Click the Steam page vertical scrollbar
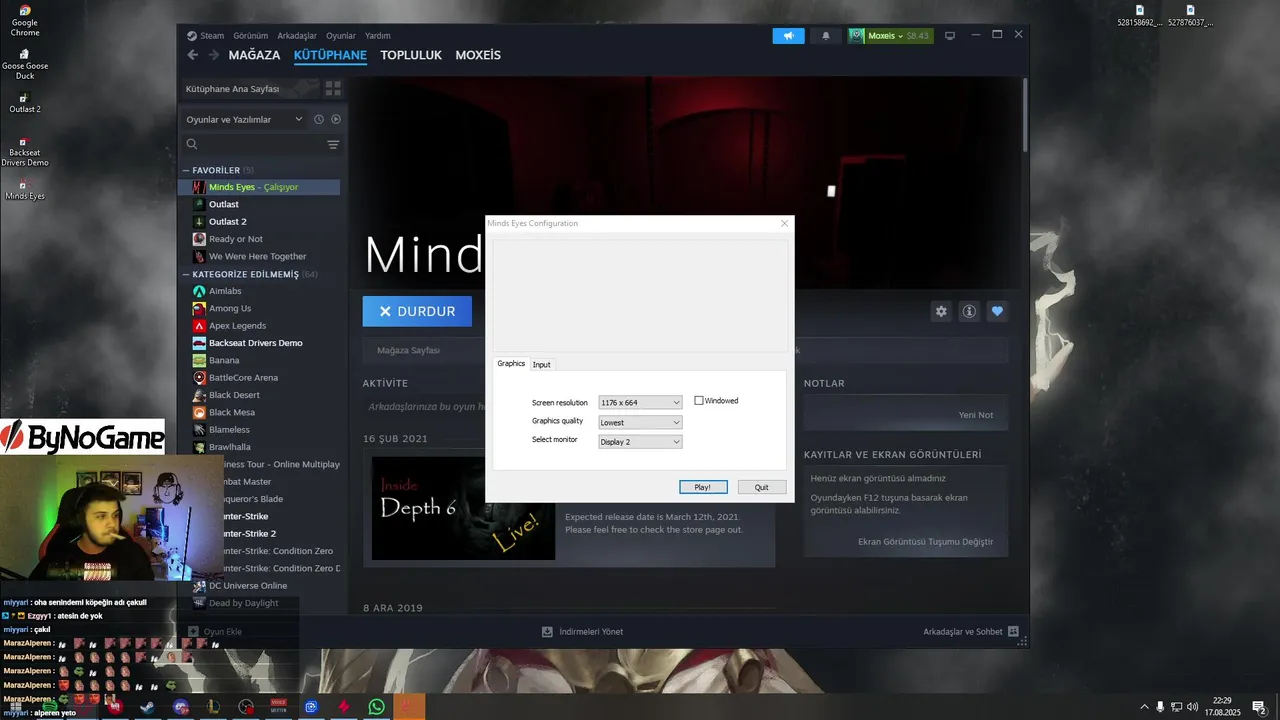 point(1025,113)
